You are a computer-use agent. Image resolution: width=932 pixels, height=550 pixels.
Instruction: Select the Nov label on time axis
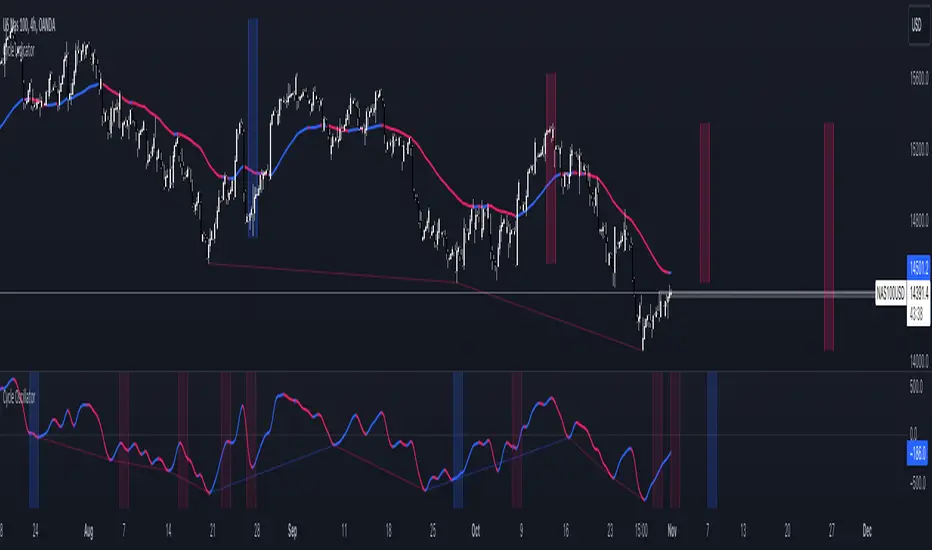[x=672, y=531]
